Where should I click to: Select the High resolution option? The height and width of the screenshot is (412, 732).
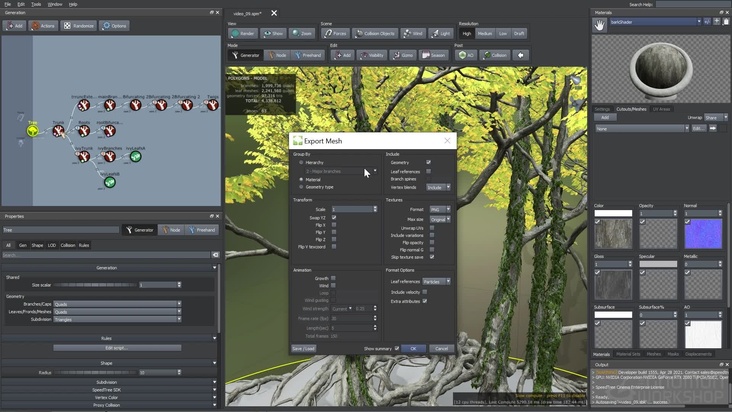tap(467, 34)
